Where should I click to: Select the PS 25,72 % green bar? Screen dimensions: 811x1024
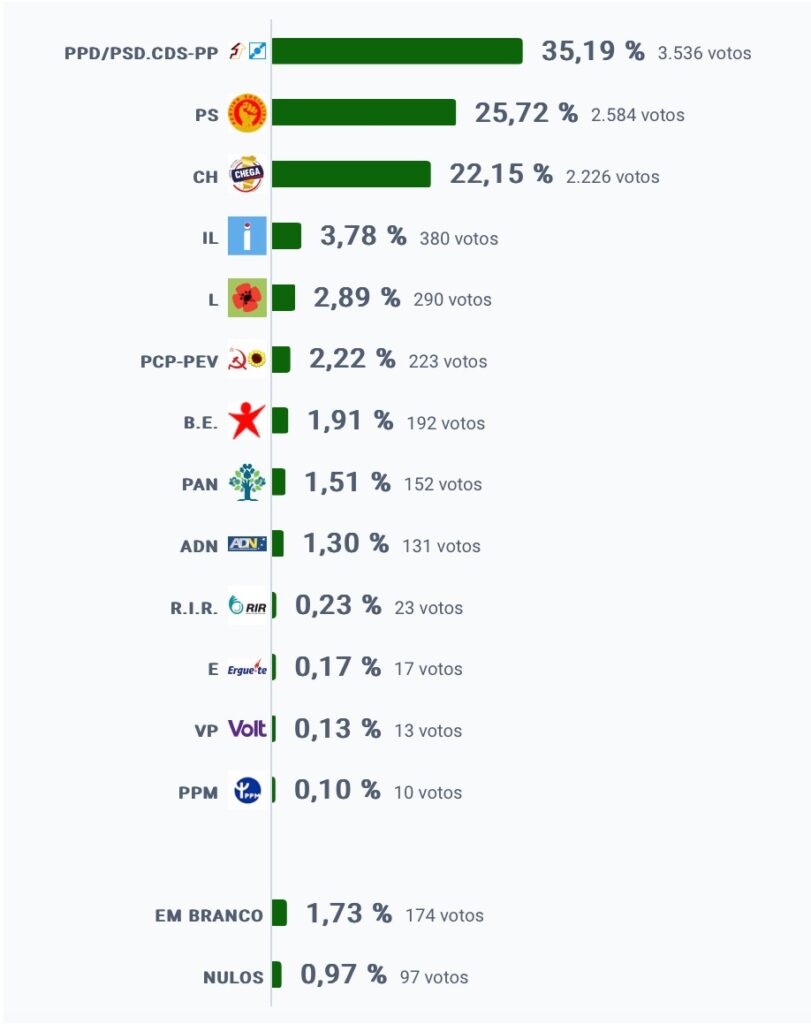coord(364,112)
